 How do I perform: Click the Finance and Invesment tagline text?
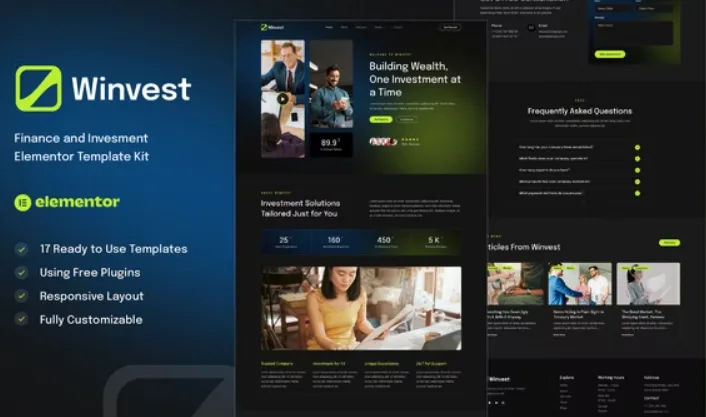[x=81, y=147]
